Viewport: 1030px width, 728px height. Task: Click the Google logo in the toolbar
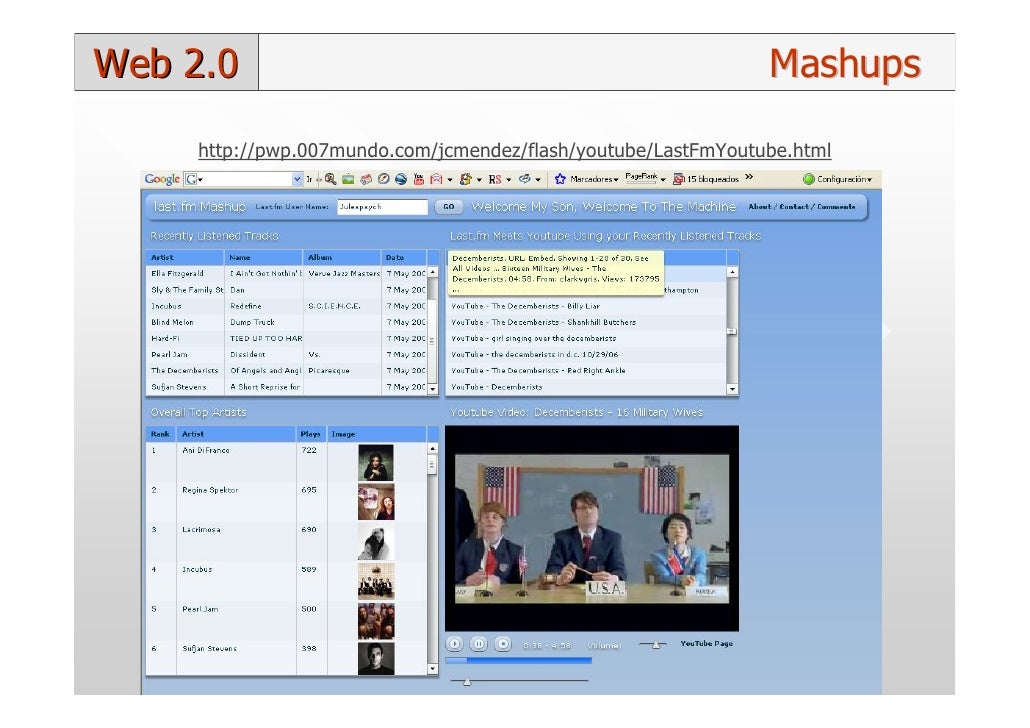coord(162,179)
